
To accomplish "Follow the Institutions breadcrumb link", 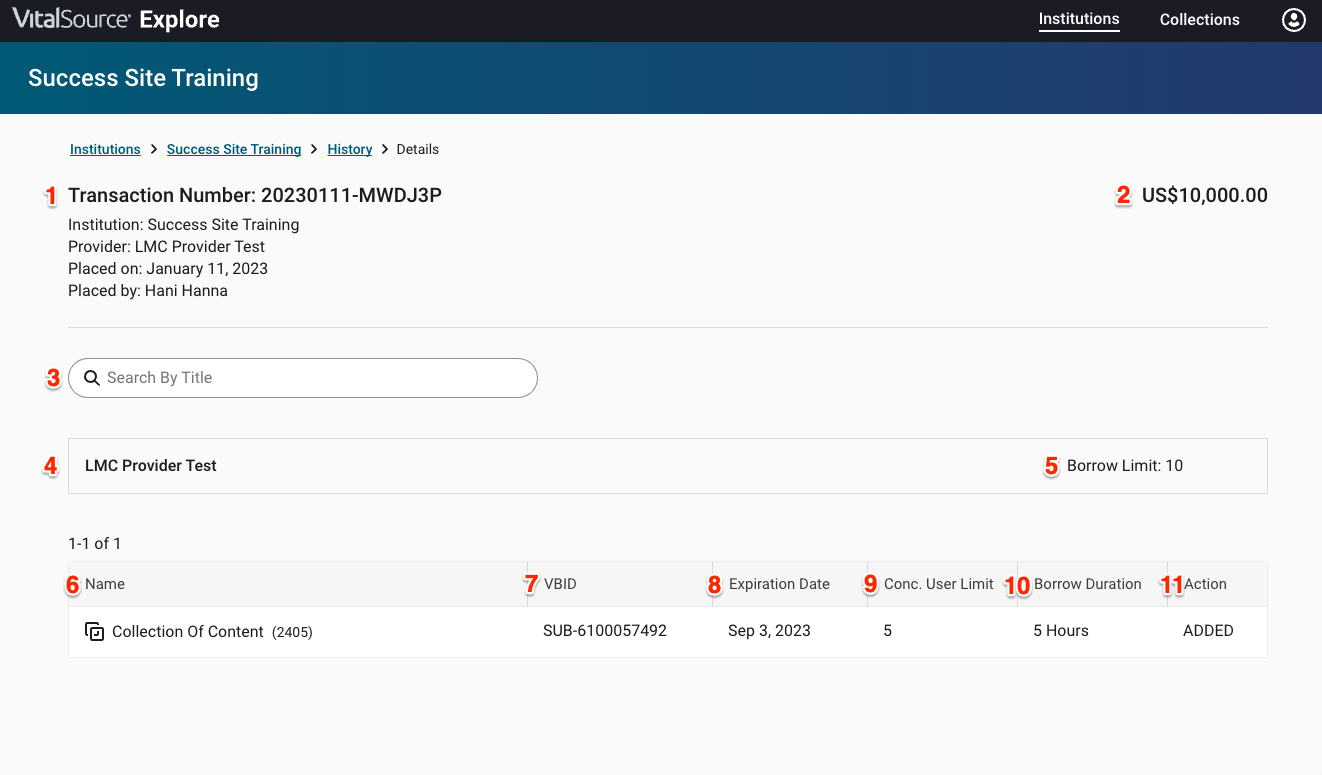I will 105,149.
